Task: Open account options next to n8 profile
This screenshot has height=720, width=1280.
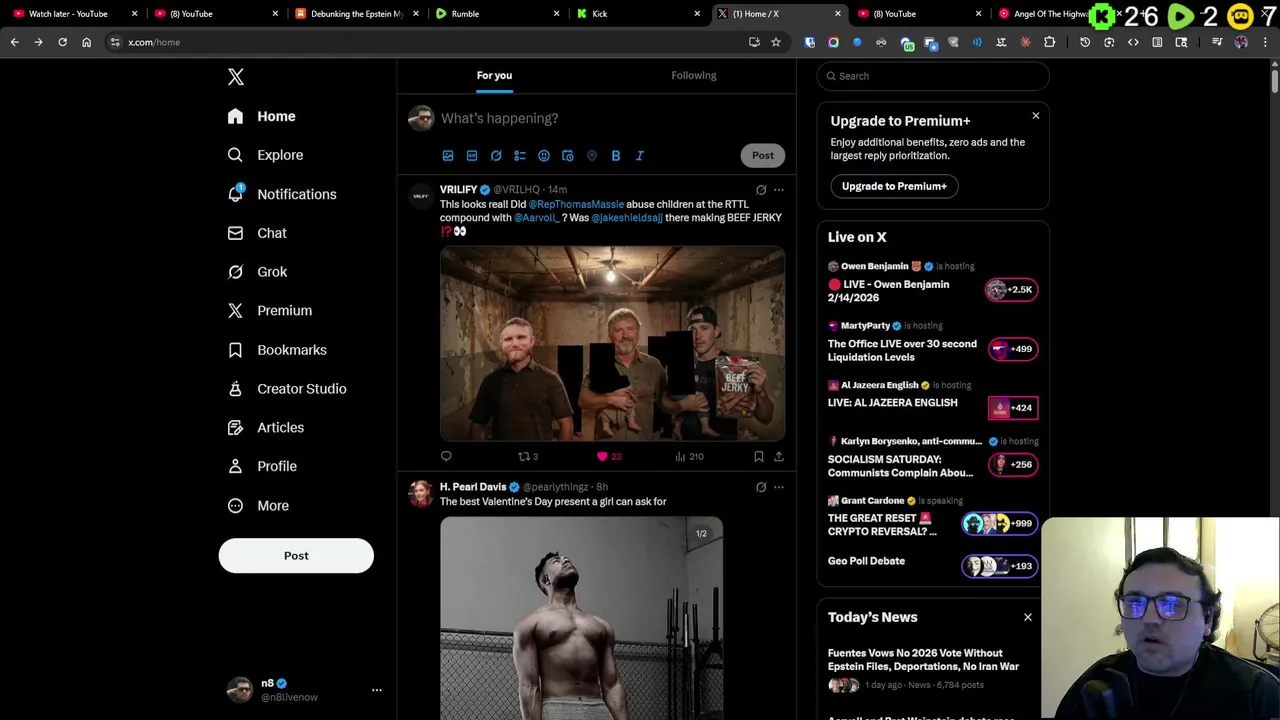Action: tap(377, 690)
